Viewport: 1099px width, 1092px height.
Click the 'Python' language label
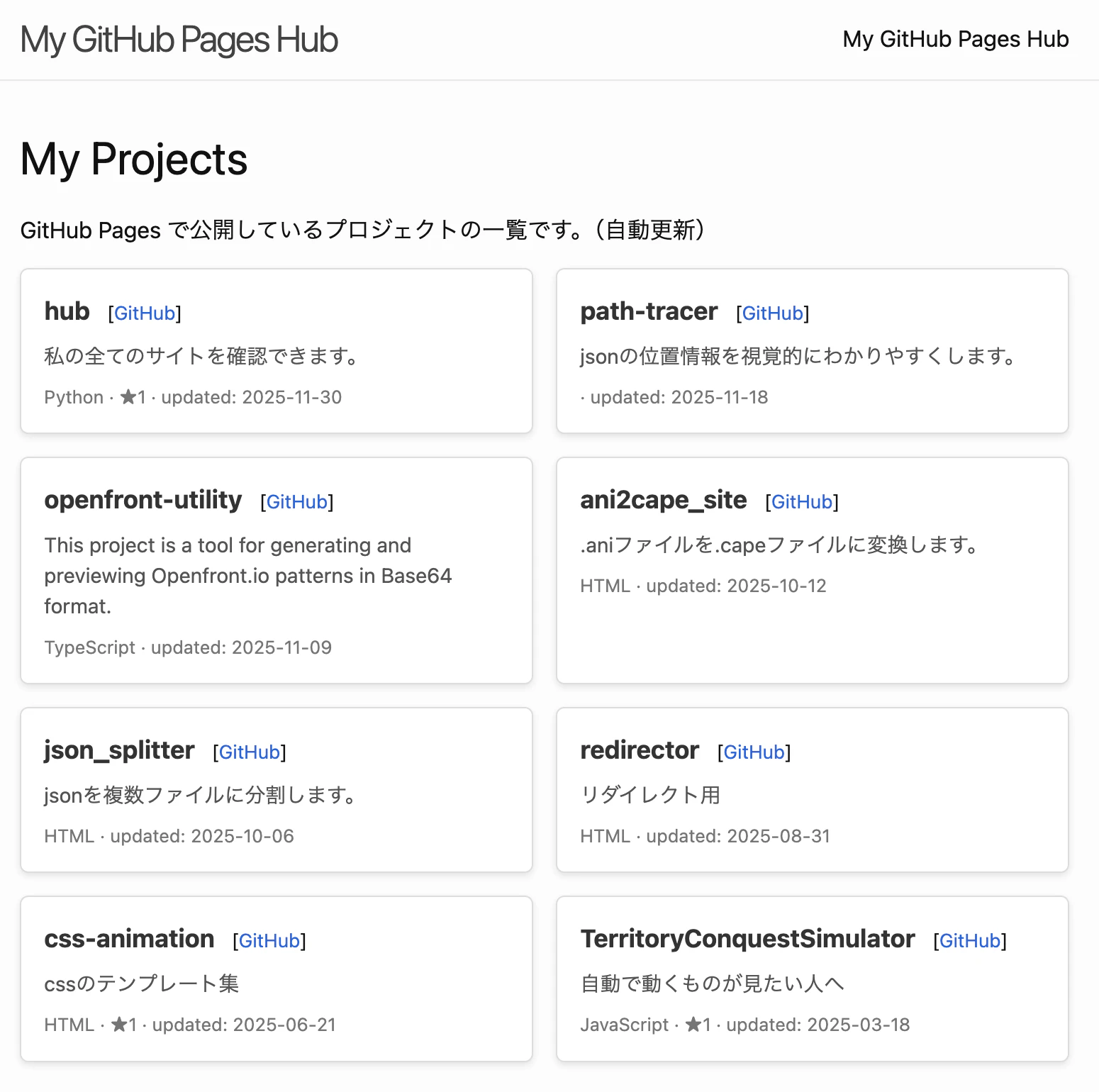[x=74, y=397]
